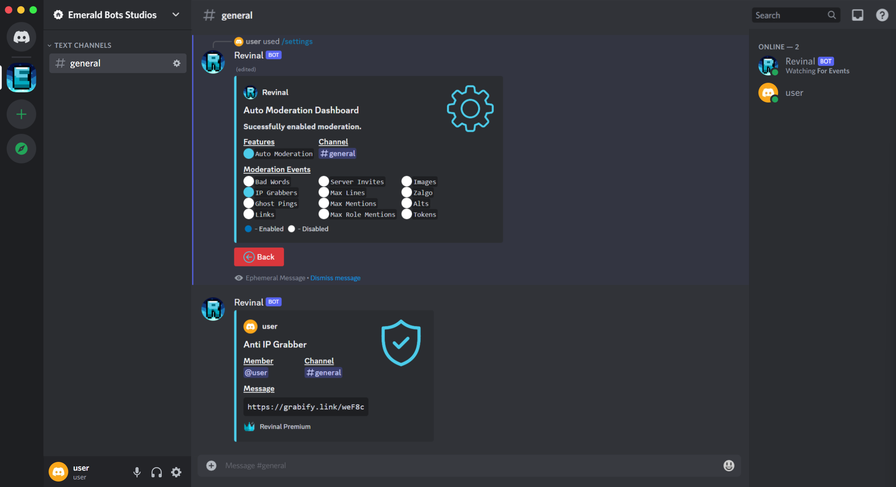Open the help question mark icon
The width and height of the screenshot is (896, 487).
[x=881, y=15]
